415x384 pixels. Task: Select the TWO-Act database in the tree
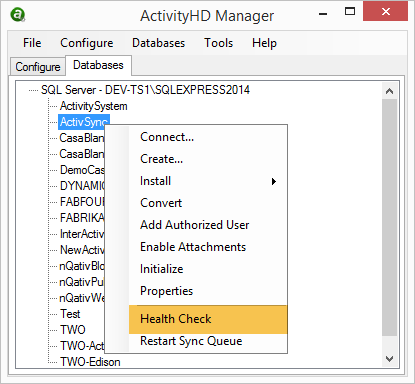pyautogui.click(x=82, y=346)
